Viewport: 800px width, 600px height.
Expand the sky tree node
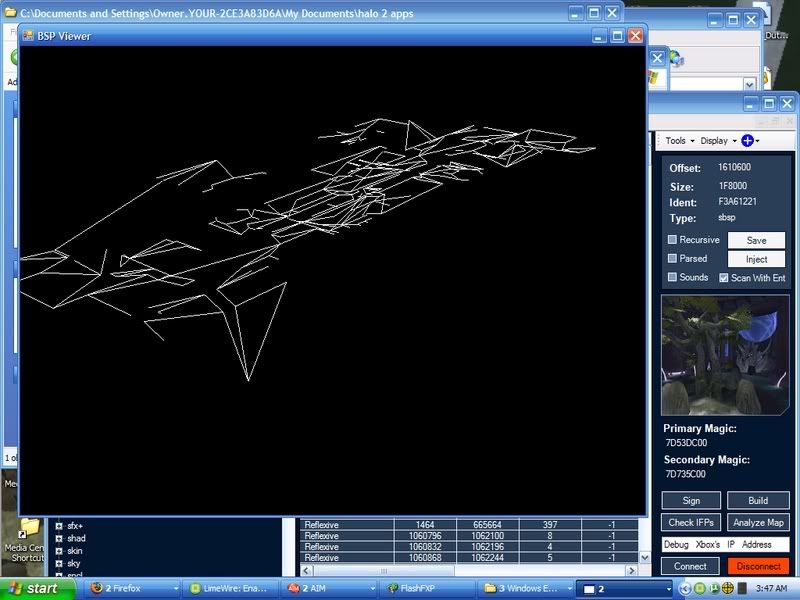click(59, 564)
